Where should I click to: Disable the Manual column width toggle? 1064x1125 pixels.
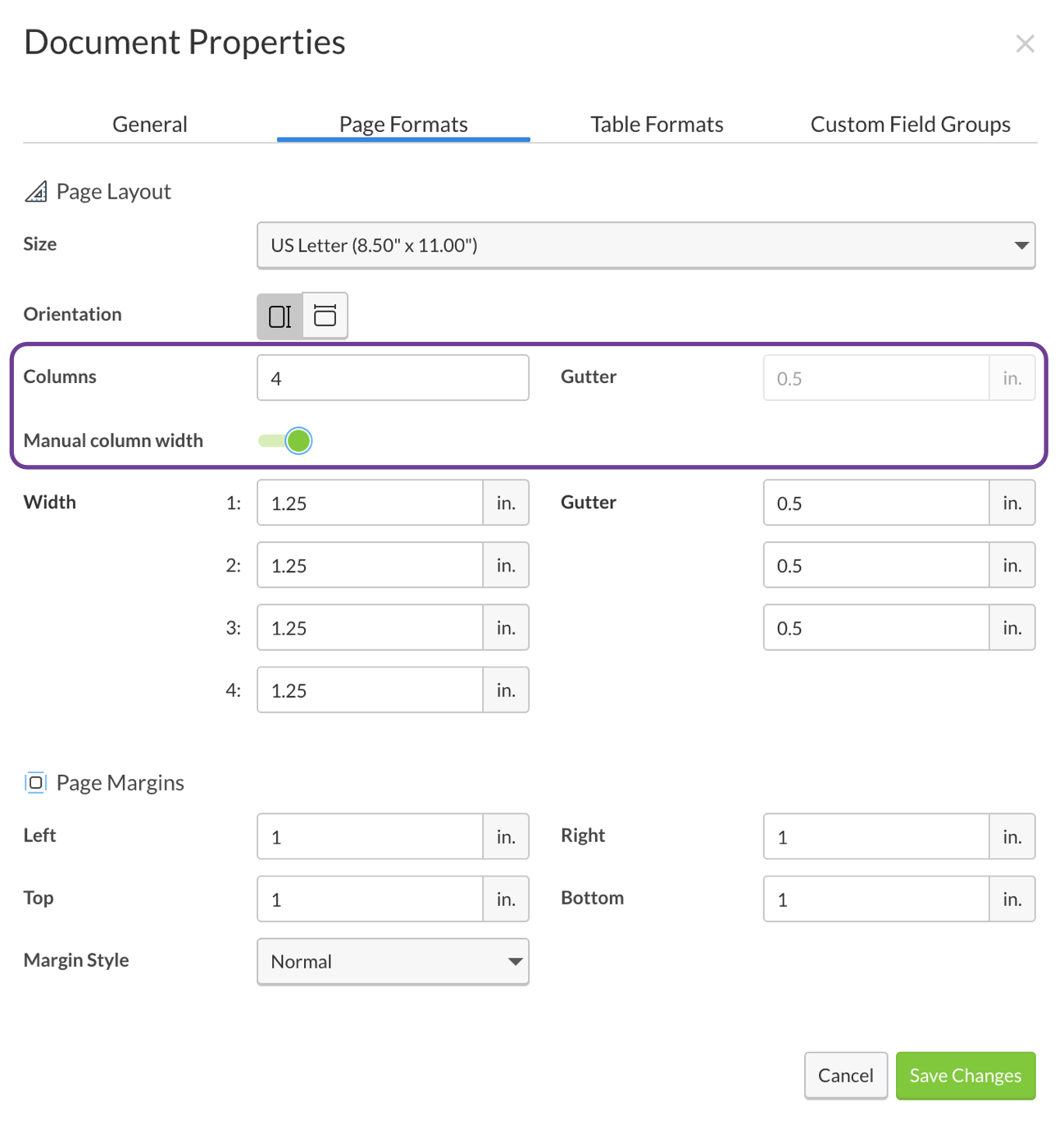[x=284, y=440]
